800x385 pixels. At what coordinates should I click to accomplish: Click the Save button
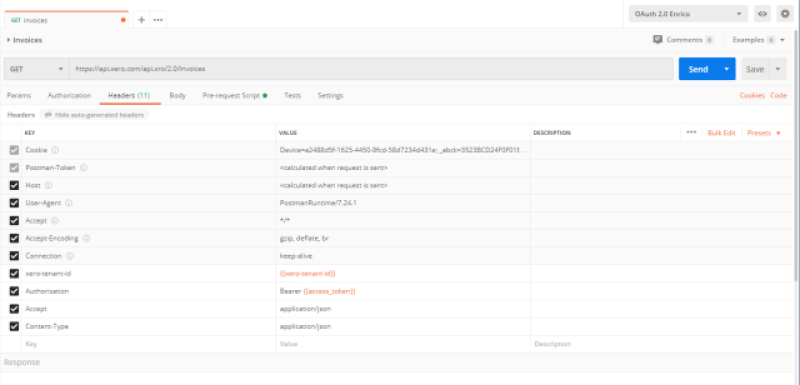(755, 69)
